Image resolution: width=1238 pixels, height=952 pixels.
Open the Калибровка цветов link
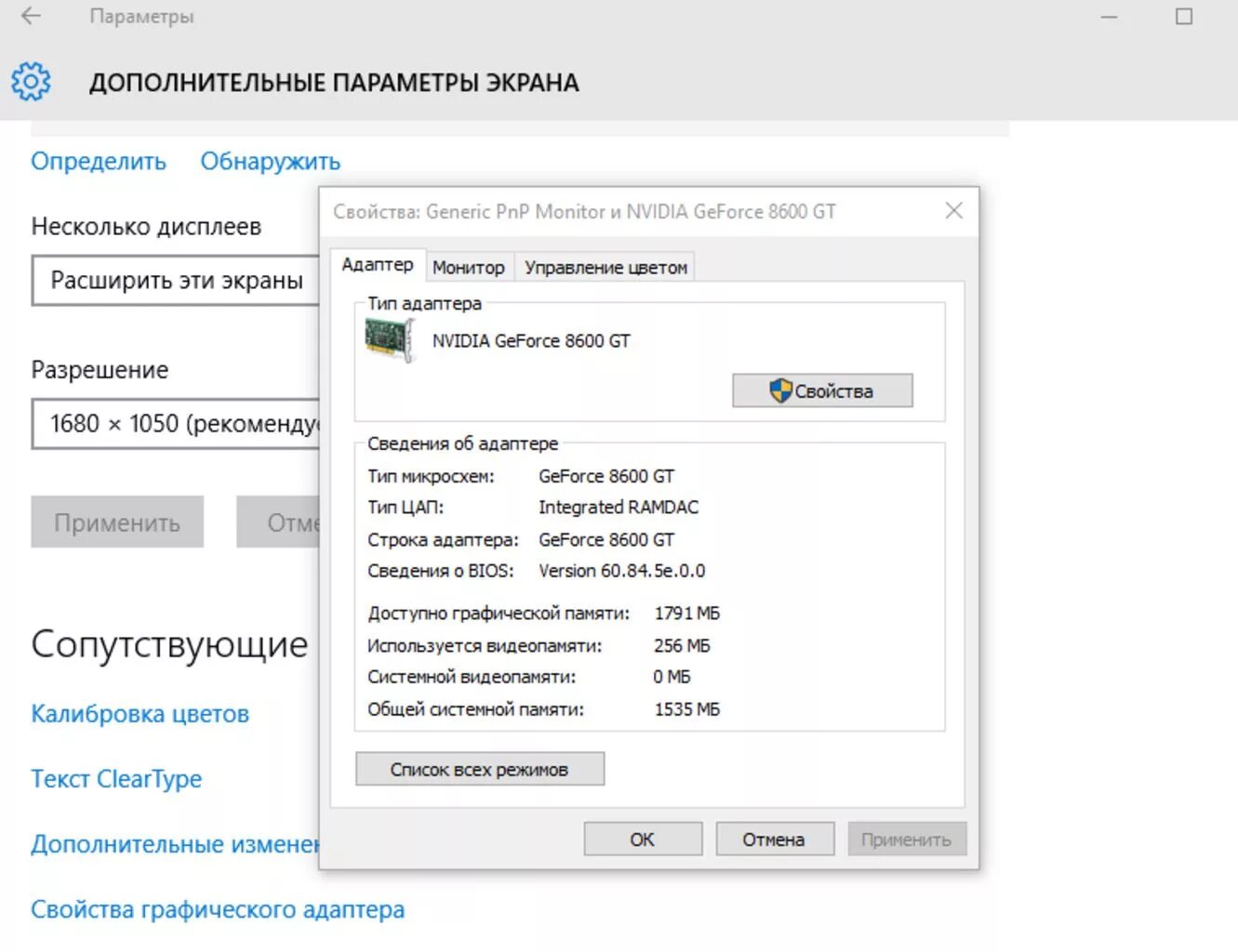[140, 714]
